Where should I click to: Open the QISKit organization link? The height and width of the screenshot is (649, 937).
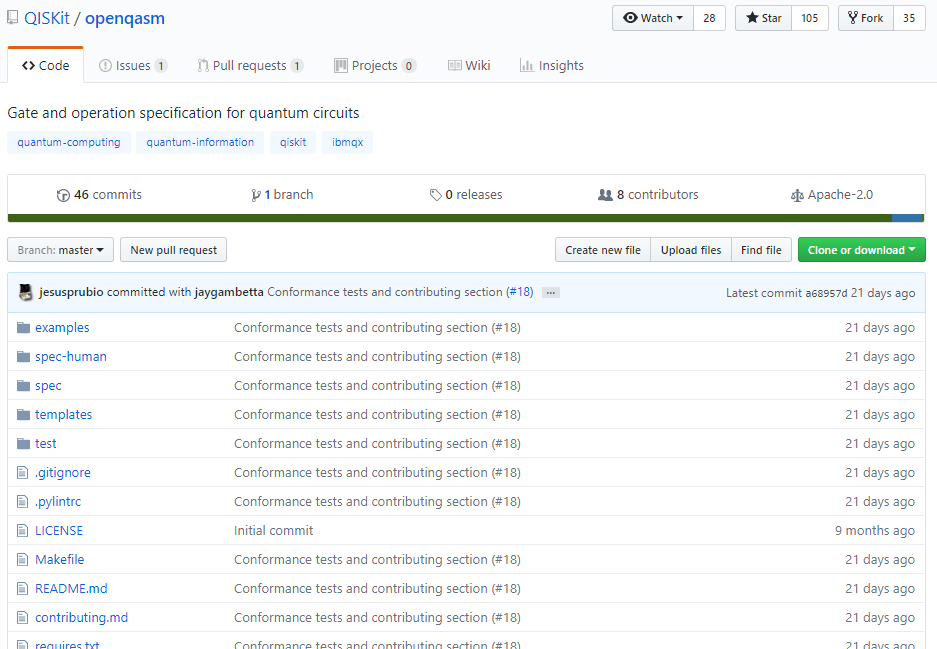pos(47,19)
